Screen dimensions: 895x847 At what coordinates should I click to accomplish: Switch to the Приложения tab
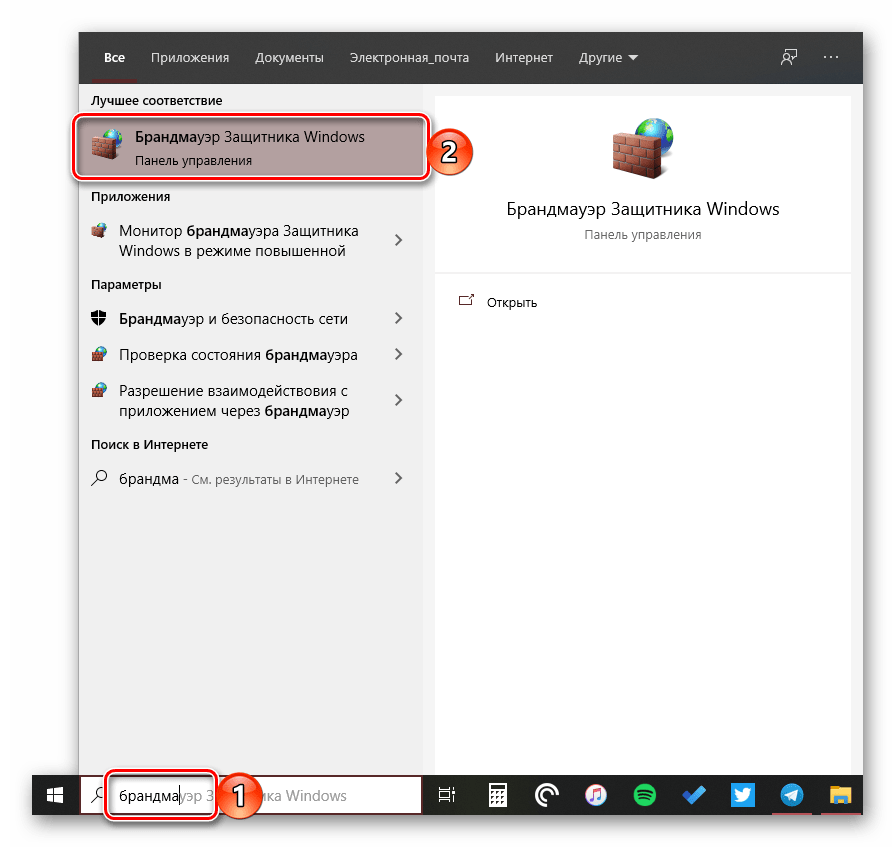coord(190,58)
